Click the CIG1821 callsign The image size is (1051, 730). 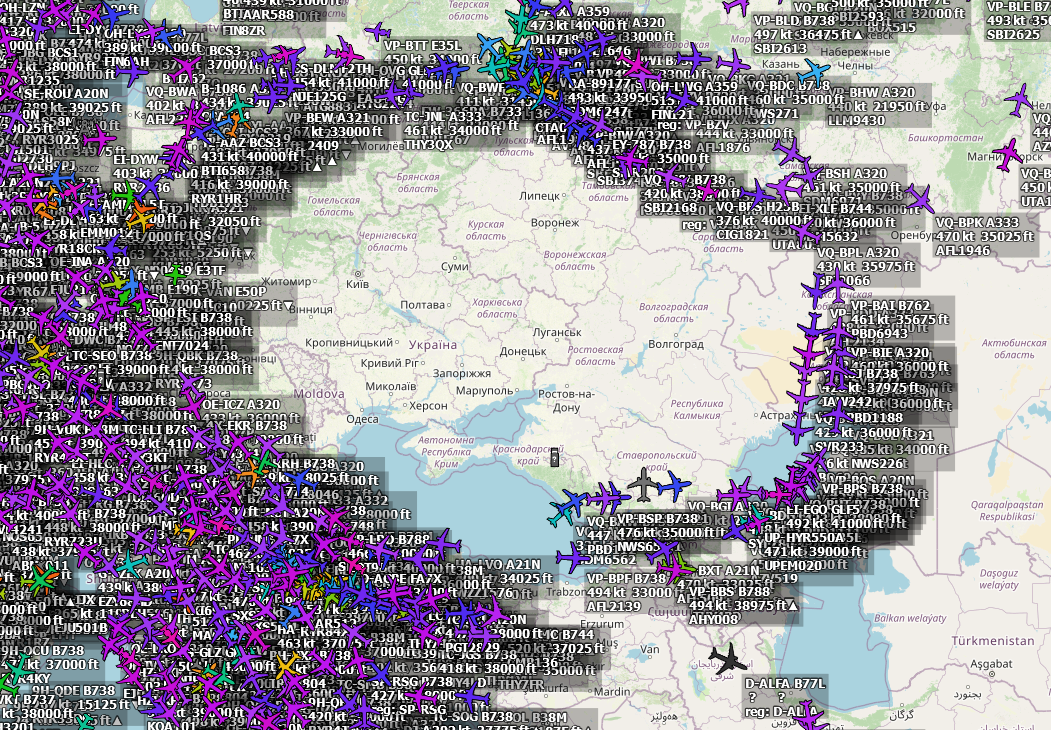pos(742,235)
